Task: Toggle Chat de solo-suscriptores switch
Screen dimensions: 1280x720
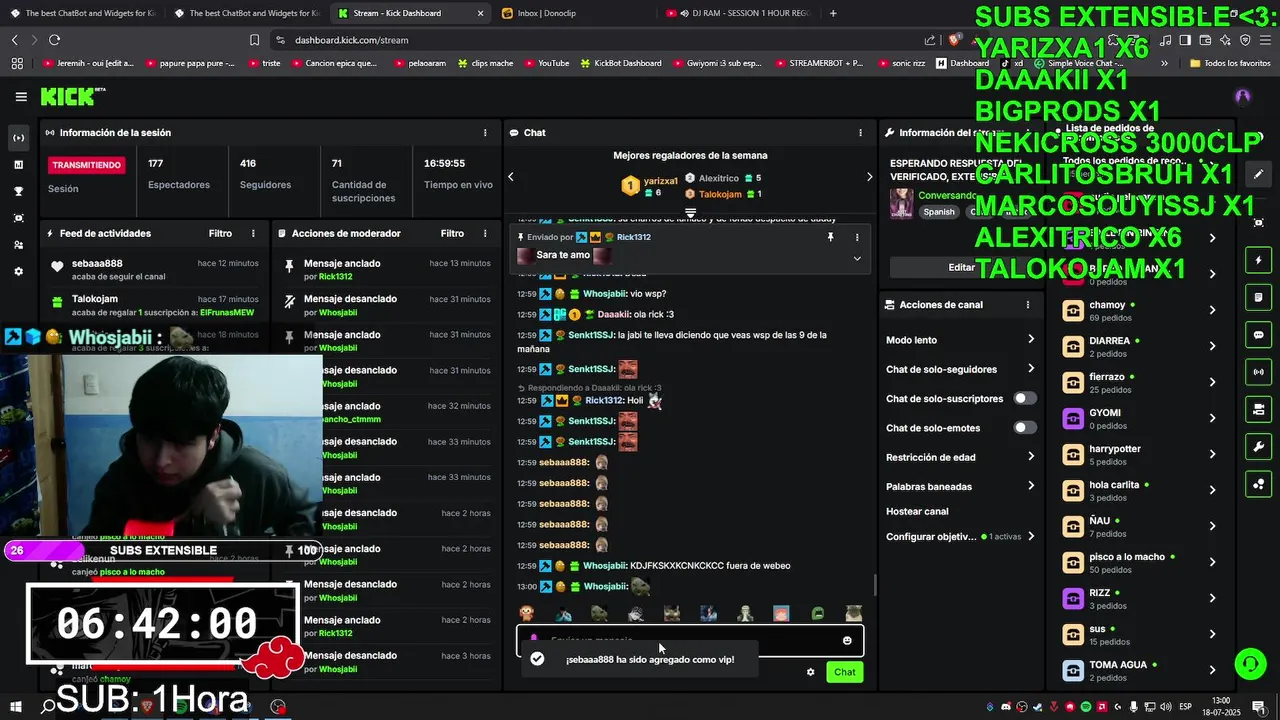Action: 1025,398
